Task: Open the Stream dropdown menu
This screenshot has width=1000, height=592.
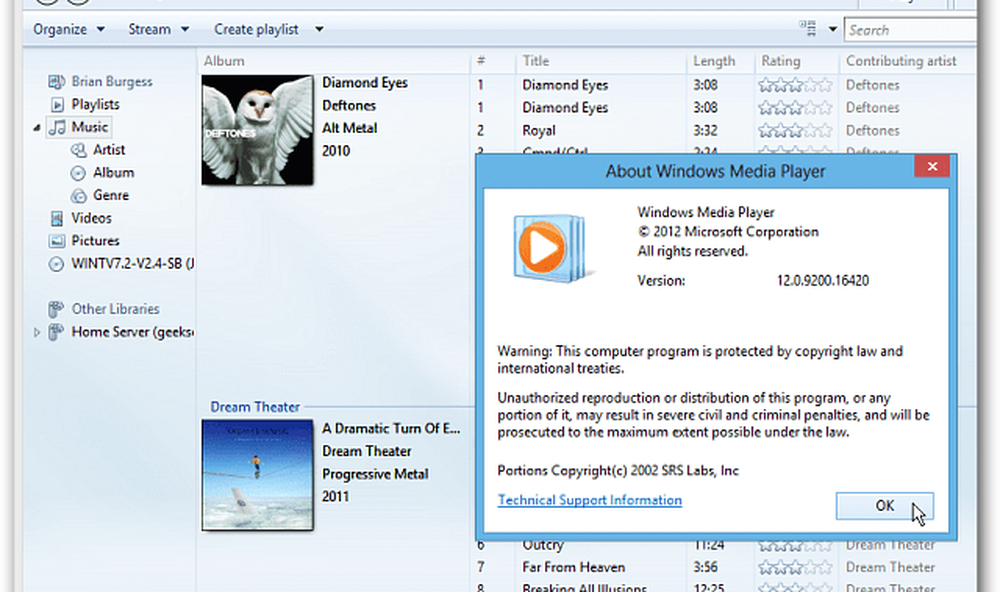Action: coord(158,29)
